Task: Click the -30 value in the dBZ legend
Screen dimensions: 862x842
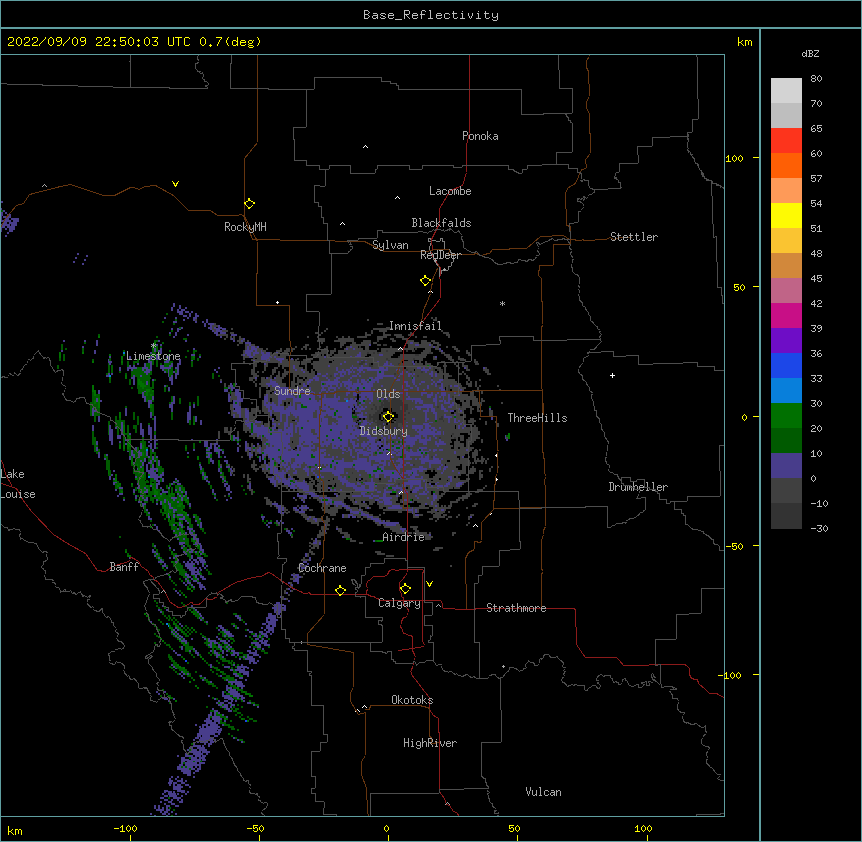Action: pyautogui.click(x=819, y=528)
